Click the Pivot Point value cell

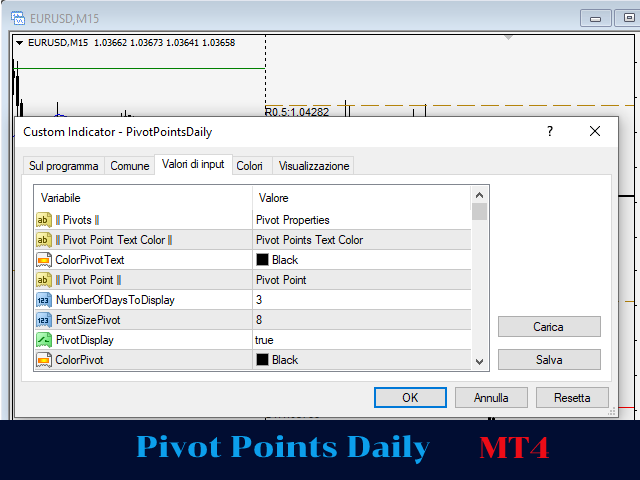[x=362, y=280]
